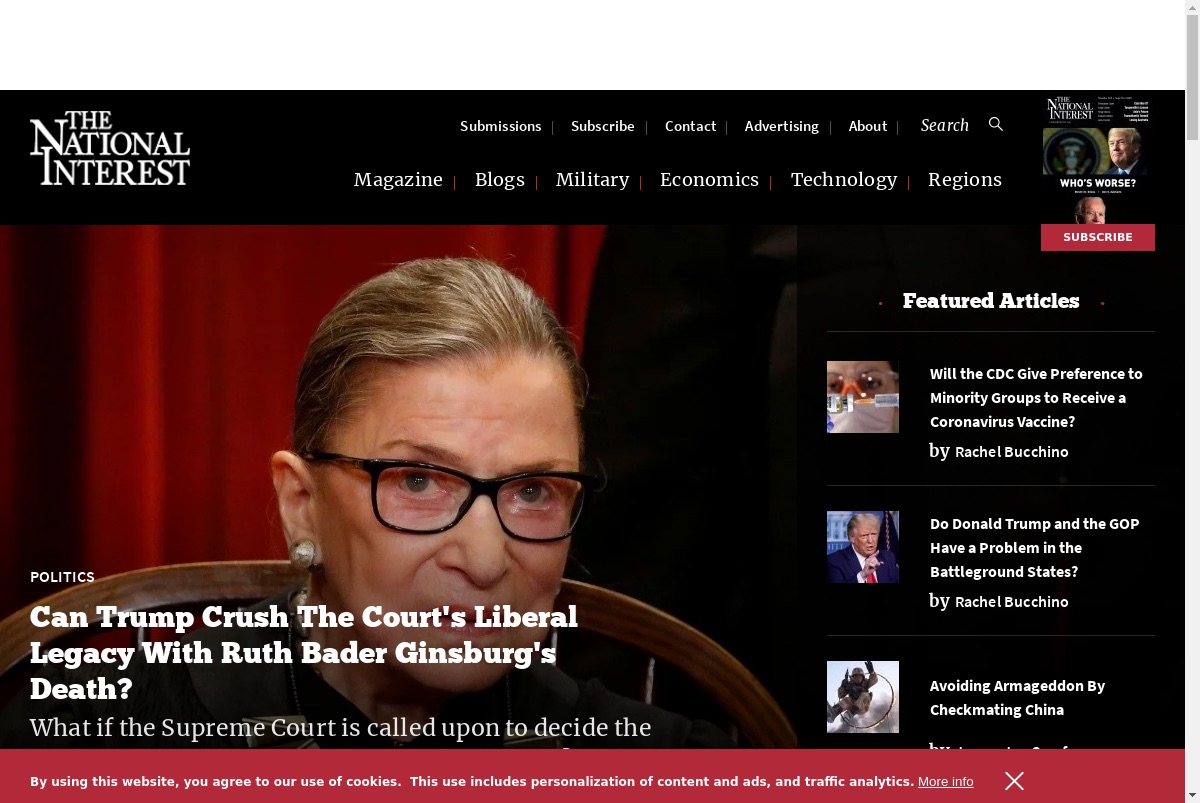Open The National Interest logo homepage

(x=110, y=148)
